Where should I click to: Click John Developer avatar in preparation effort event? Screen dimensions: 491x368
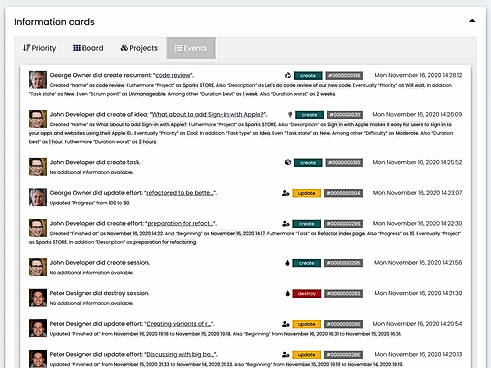(38, 228)
